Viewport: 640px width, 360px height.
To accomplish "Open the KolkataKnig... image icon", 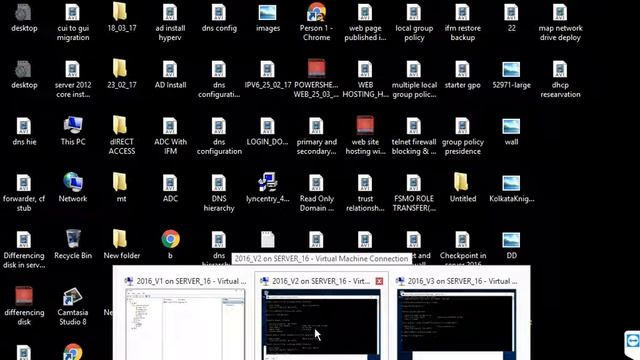I will [x=511, y=183].
